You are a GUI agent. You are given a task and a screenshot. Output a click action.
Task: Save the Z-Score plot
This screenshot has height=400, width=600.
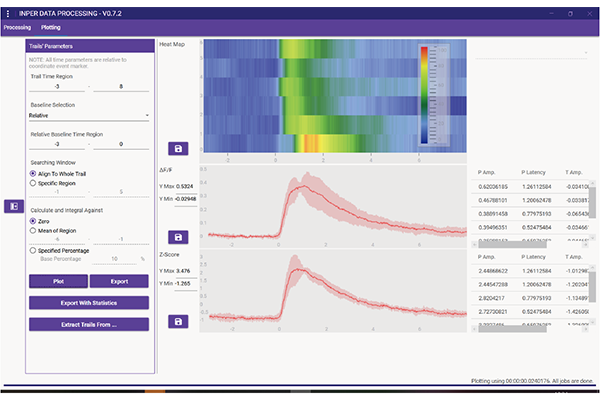pos(178,321)
